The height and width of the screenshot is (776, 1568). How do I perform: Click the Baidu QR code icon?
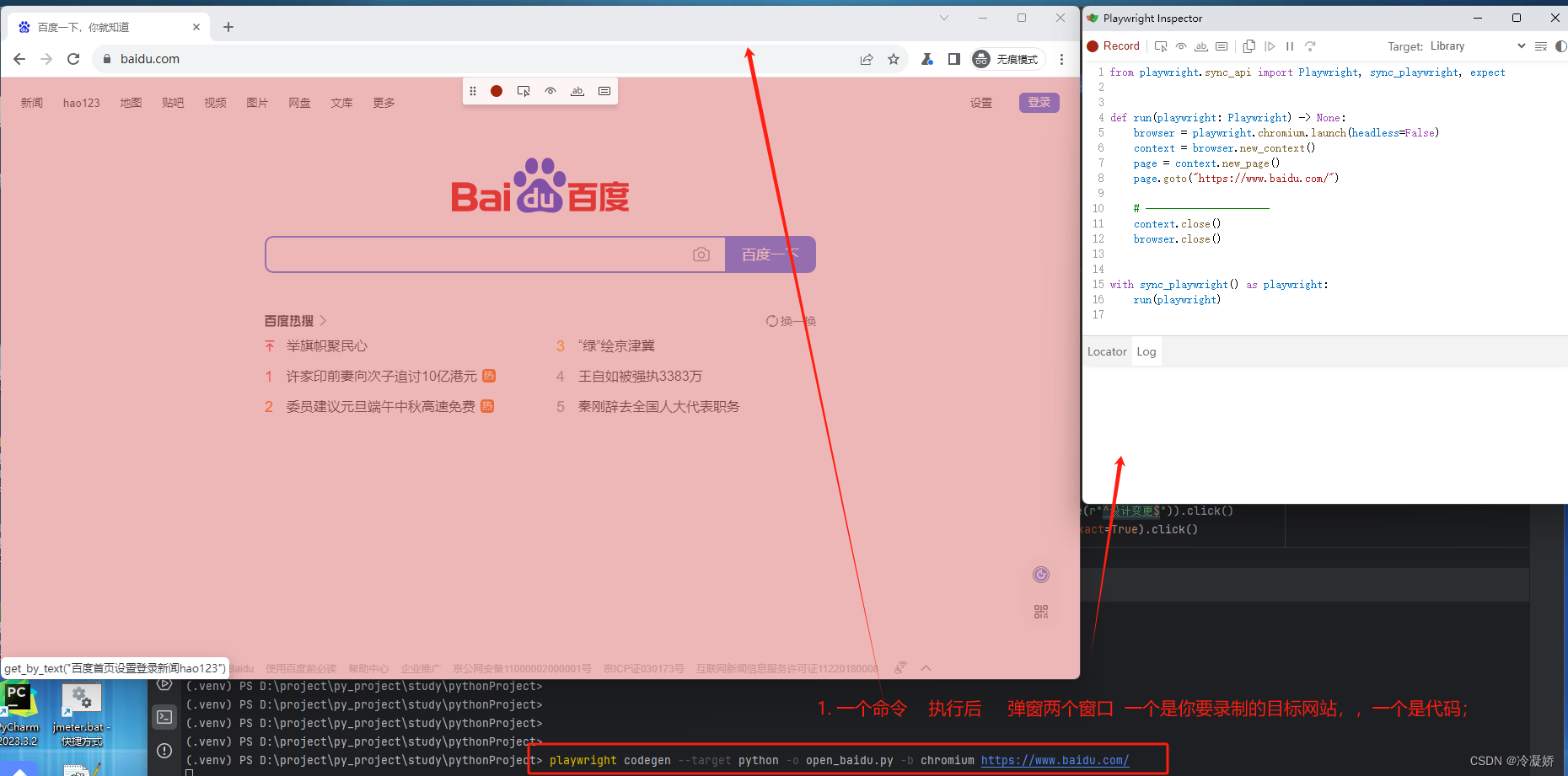(x=1041, y=612)
